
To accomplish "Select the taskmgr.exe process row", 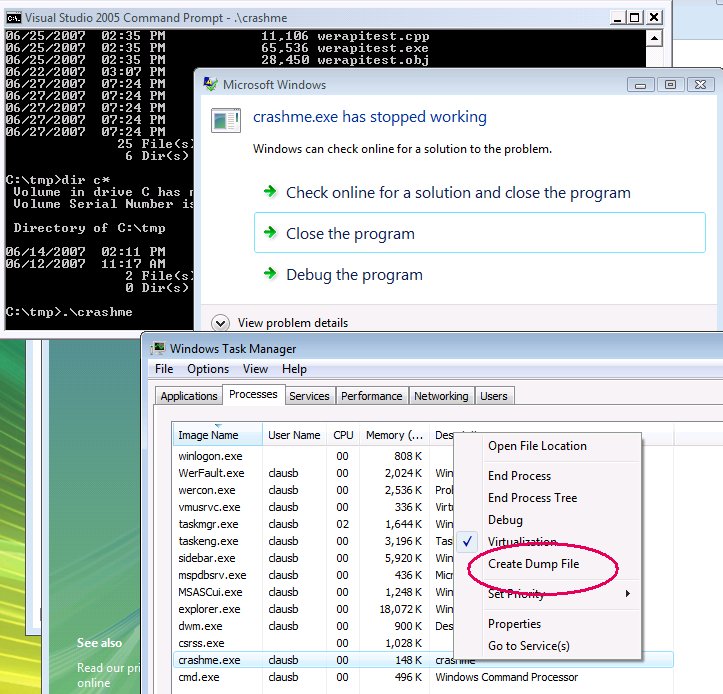I will pos(314,524).
